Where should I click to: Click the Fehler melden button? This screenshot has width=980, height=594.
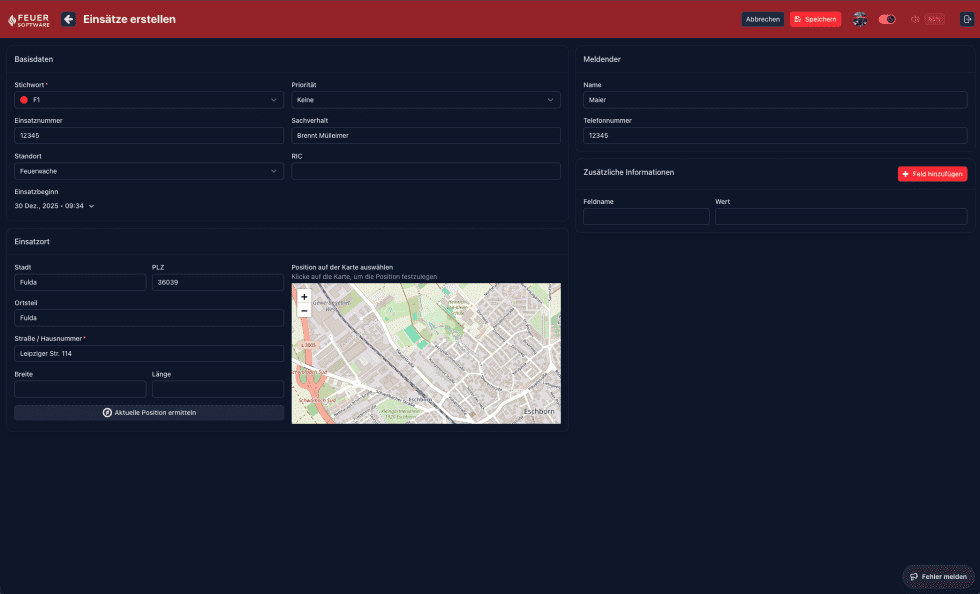938,576
